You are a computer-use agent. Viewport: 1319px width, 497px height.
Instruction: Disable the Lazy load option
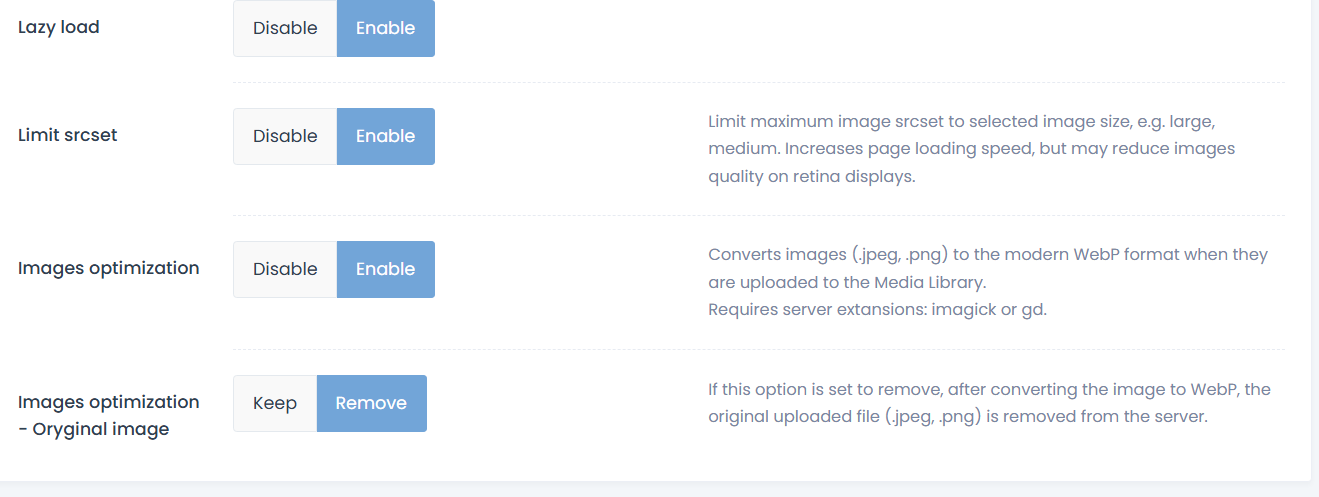point(285,28)
